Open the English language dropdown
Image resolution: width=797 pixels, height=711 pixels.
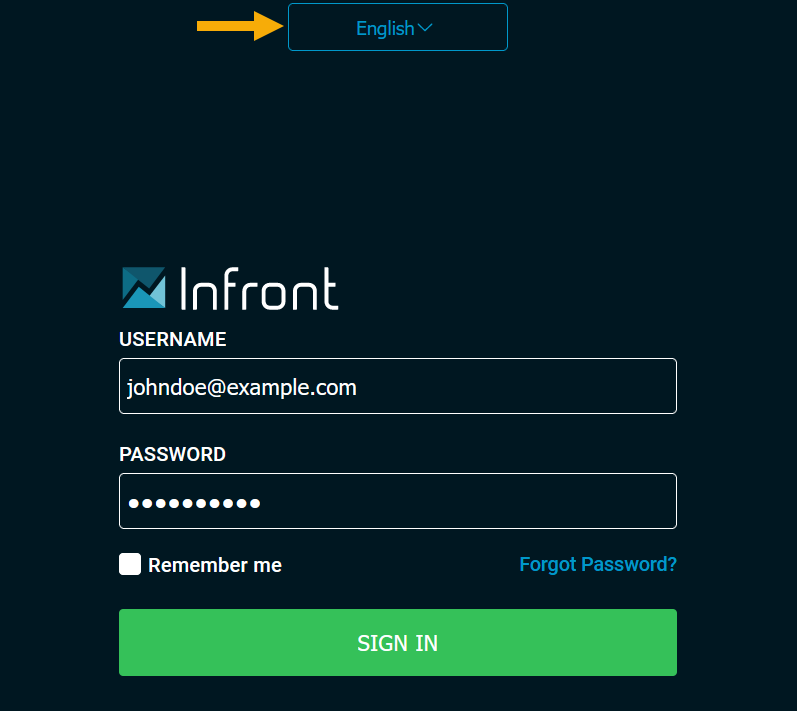point(397,27)
